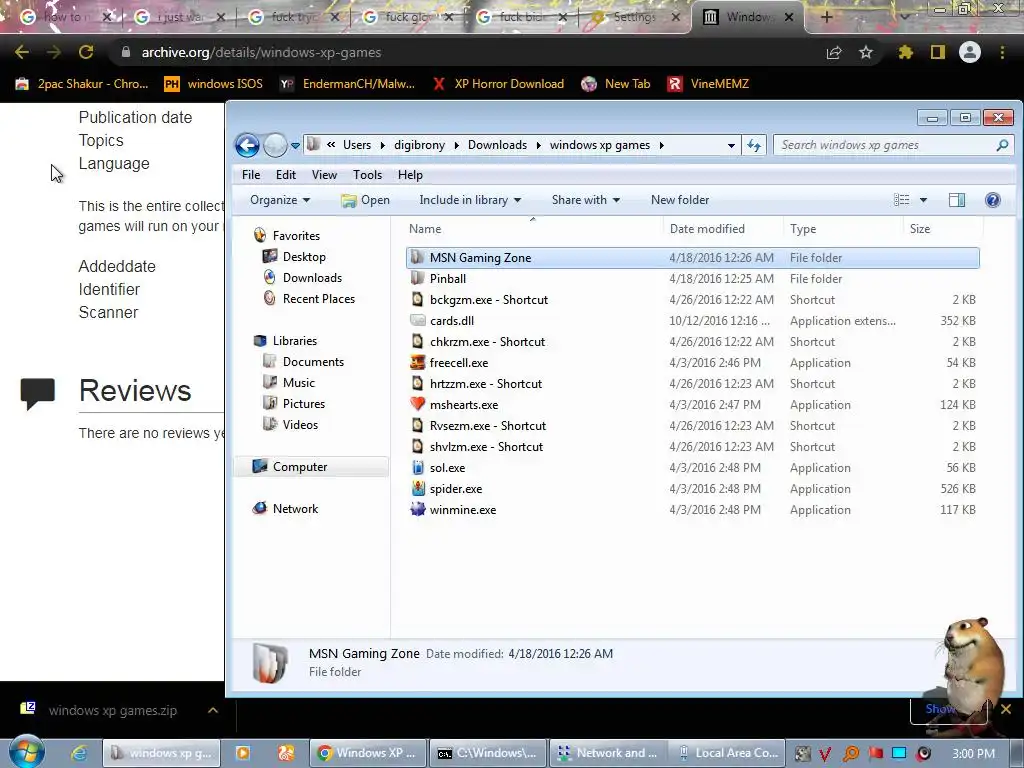Expand the Include in library dropdown

coord(470,200)
